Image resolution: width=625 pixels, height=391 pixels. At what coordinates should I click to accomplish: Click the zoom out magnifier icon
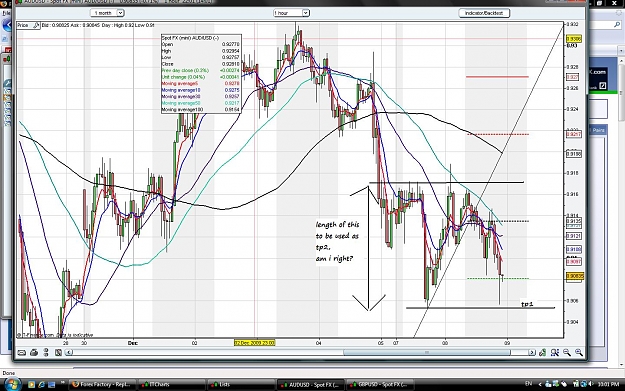(x=566, y=352)
